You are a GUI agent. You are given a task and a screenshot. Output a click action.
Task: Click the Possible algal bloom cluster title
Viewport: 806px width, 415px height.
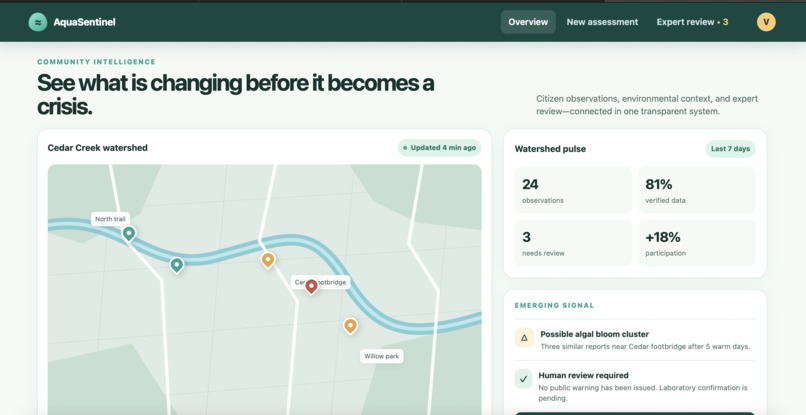point(594,334)
